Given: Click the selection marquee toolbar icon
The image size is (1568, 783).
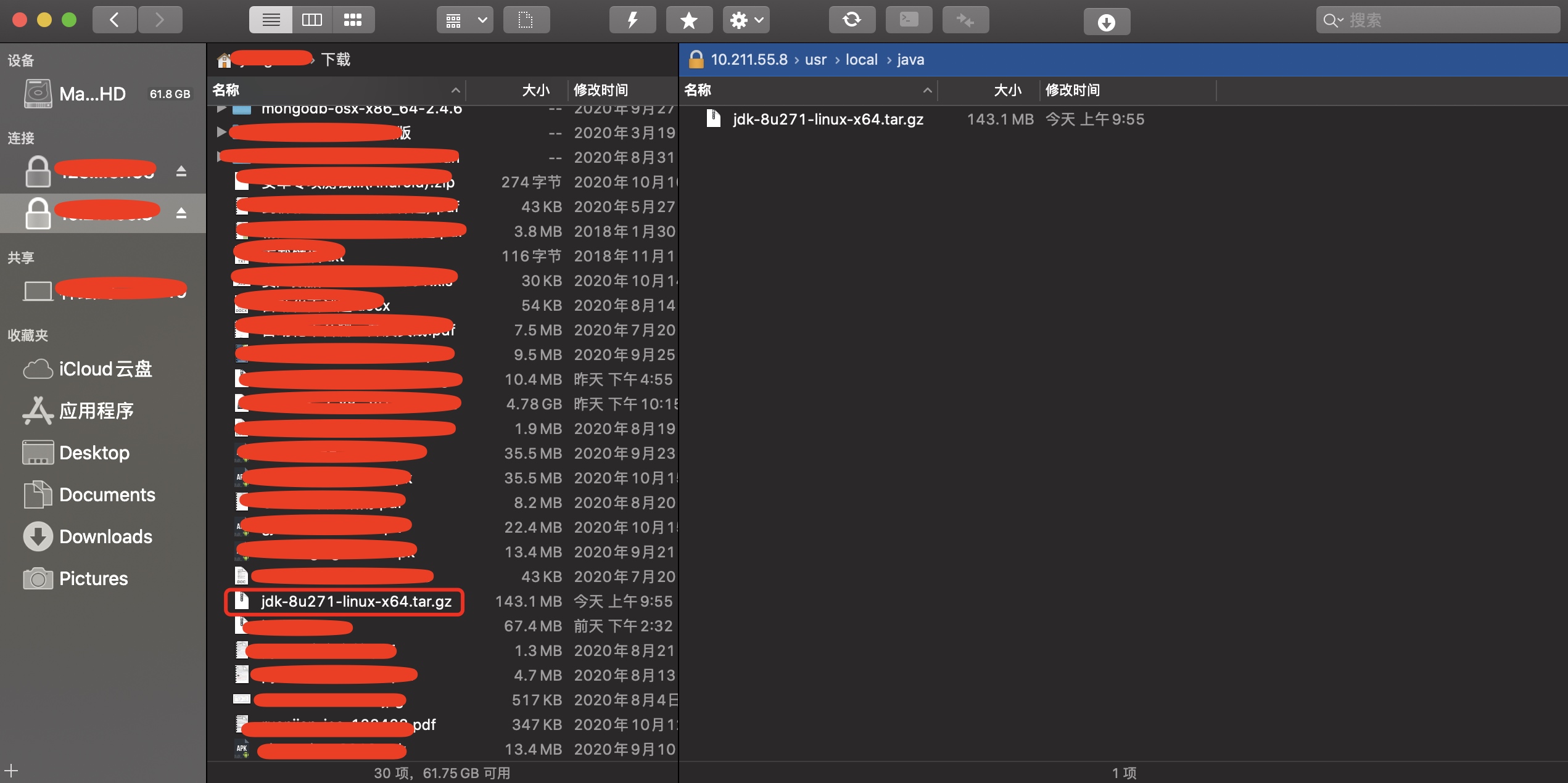Looking at the screenshot, I should point(526,20).
